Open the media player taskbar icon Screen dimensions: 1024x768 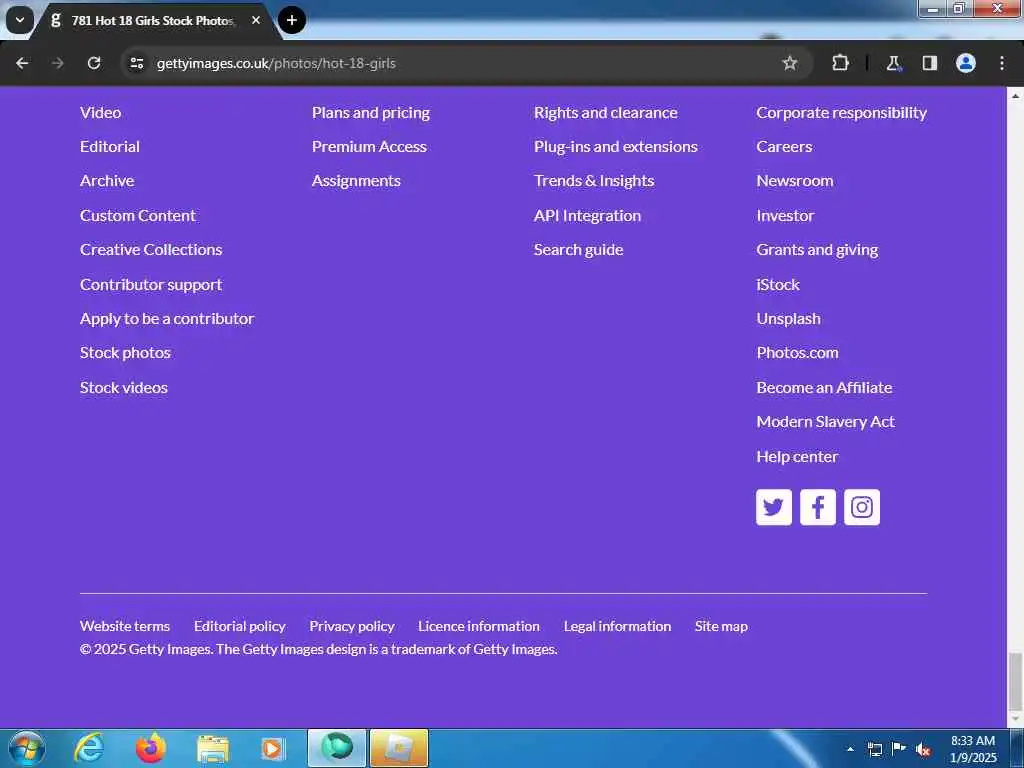click(x=272, y=749)
